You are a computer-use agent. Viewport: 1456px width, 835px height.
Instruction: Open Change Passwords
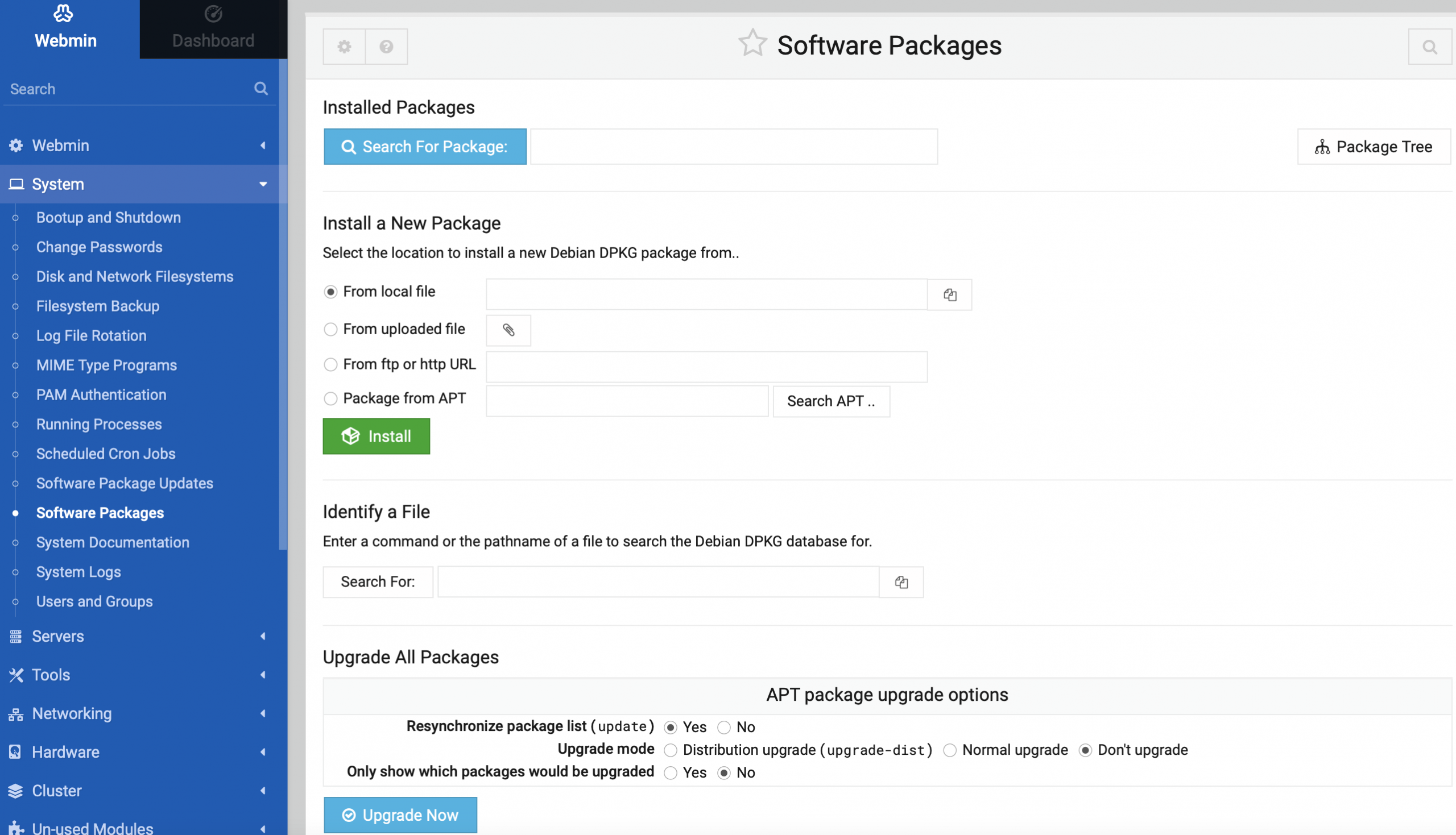pyautogui.click(x=99, y=247)
